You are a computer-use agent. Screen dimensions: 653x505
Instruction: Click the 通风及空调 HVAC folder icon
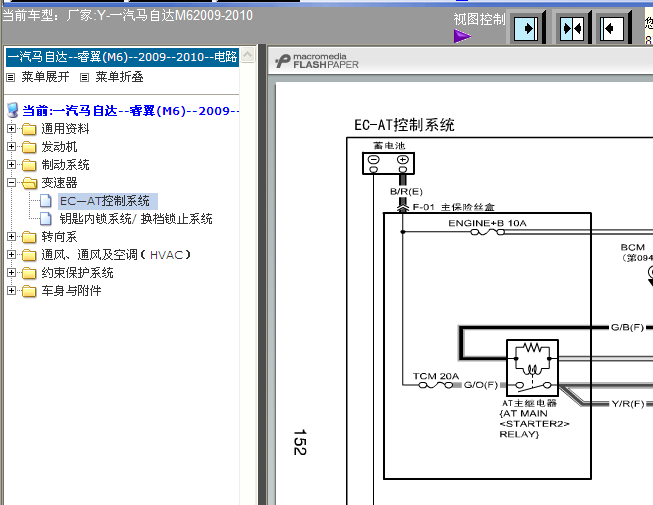(29, 255)
